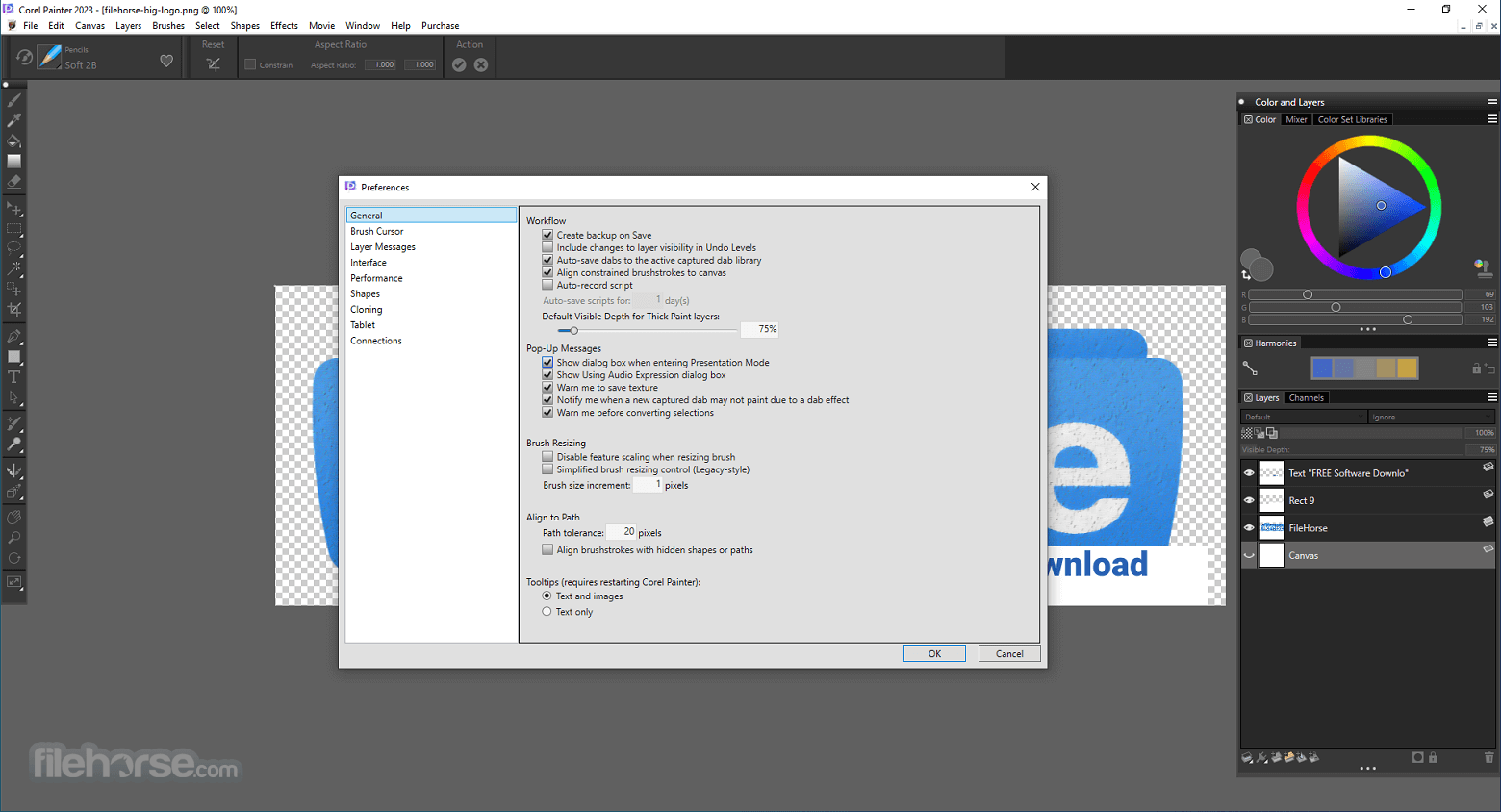This screenshot has width=1501, height=812.
Task: Select the Mirror Painting tool
Action: point(13,471)
